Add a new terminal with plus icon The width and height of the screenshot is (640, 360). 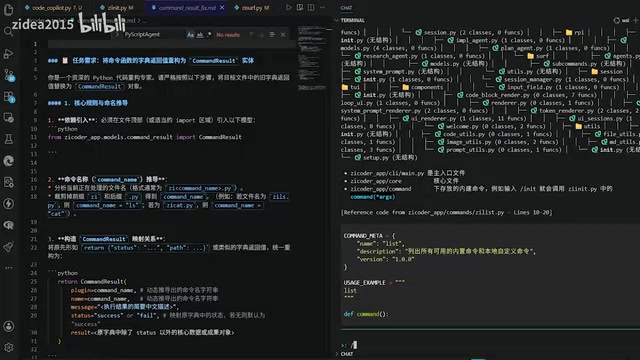tap(635, 20)
